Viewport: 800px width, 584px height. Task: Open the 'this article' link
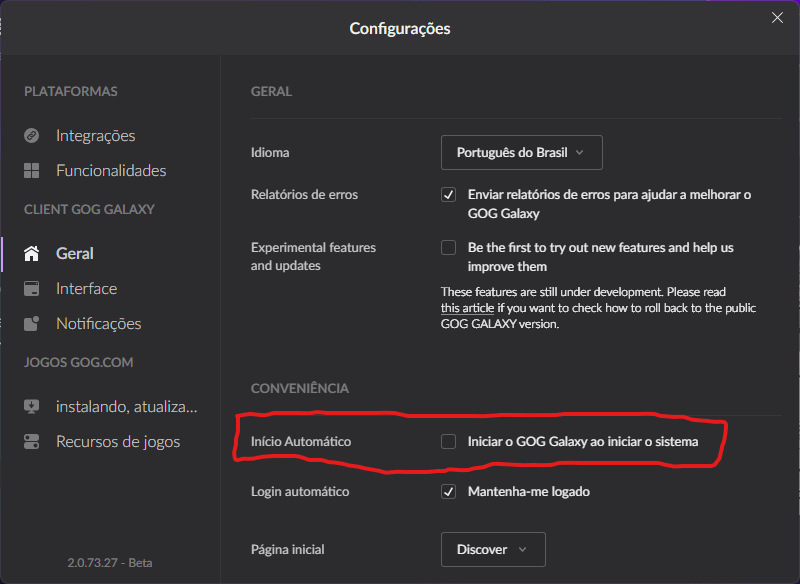tap(467, 308)
